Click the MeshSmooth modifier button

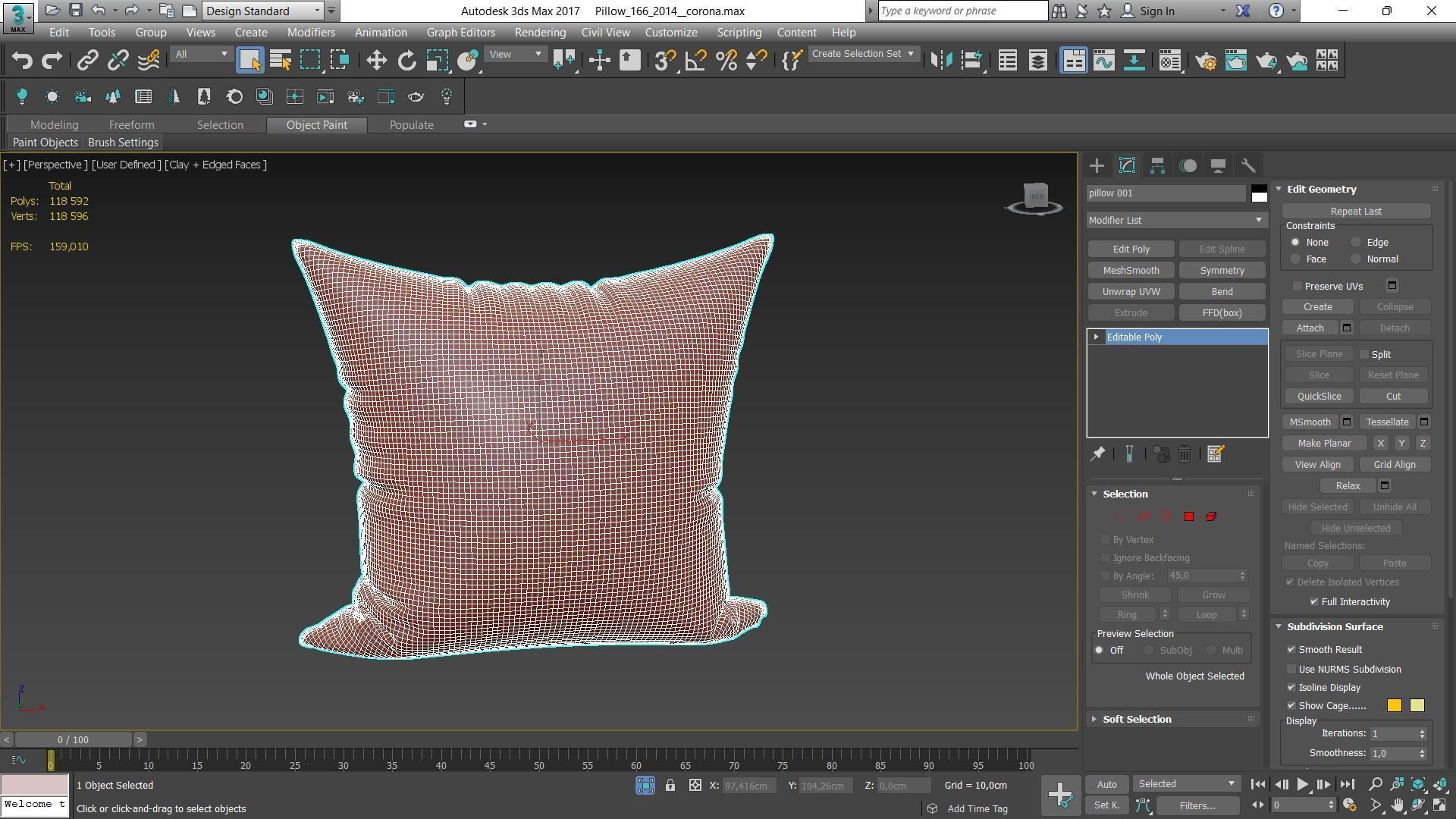click(1131, 271)
